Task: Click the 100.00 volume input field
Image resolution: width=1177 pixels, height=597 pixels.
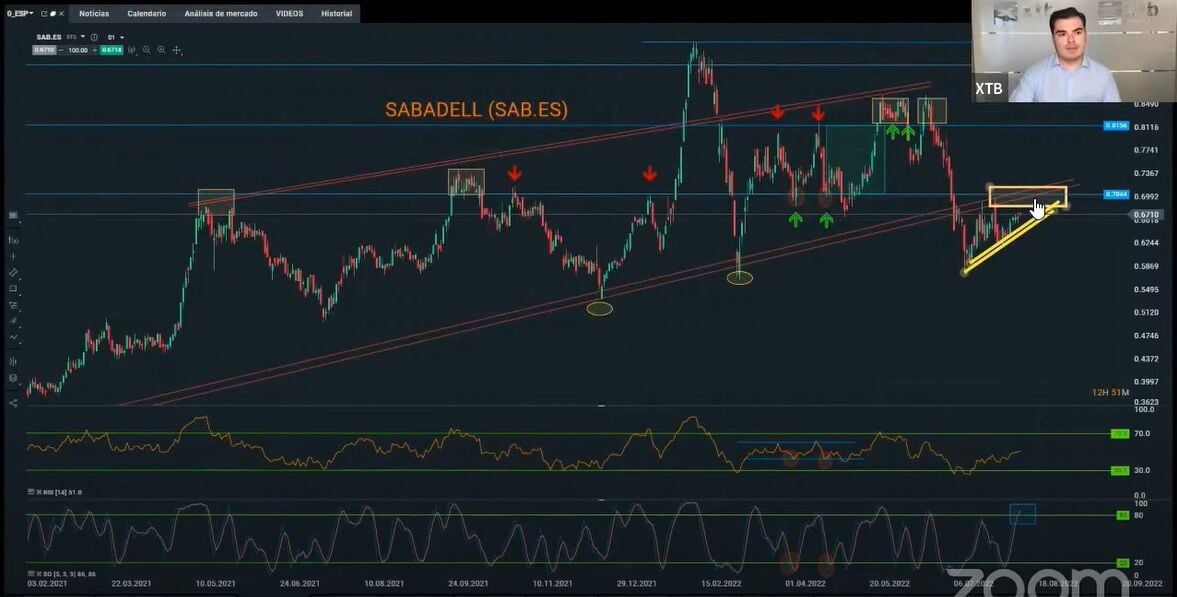Action: 78,50
